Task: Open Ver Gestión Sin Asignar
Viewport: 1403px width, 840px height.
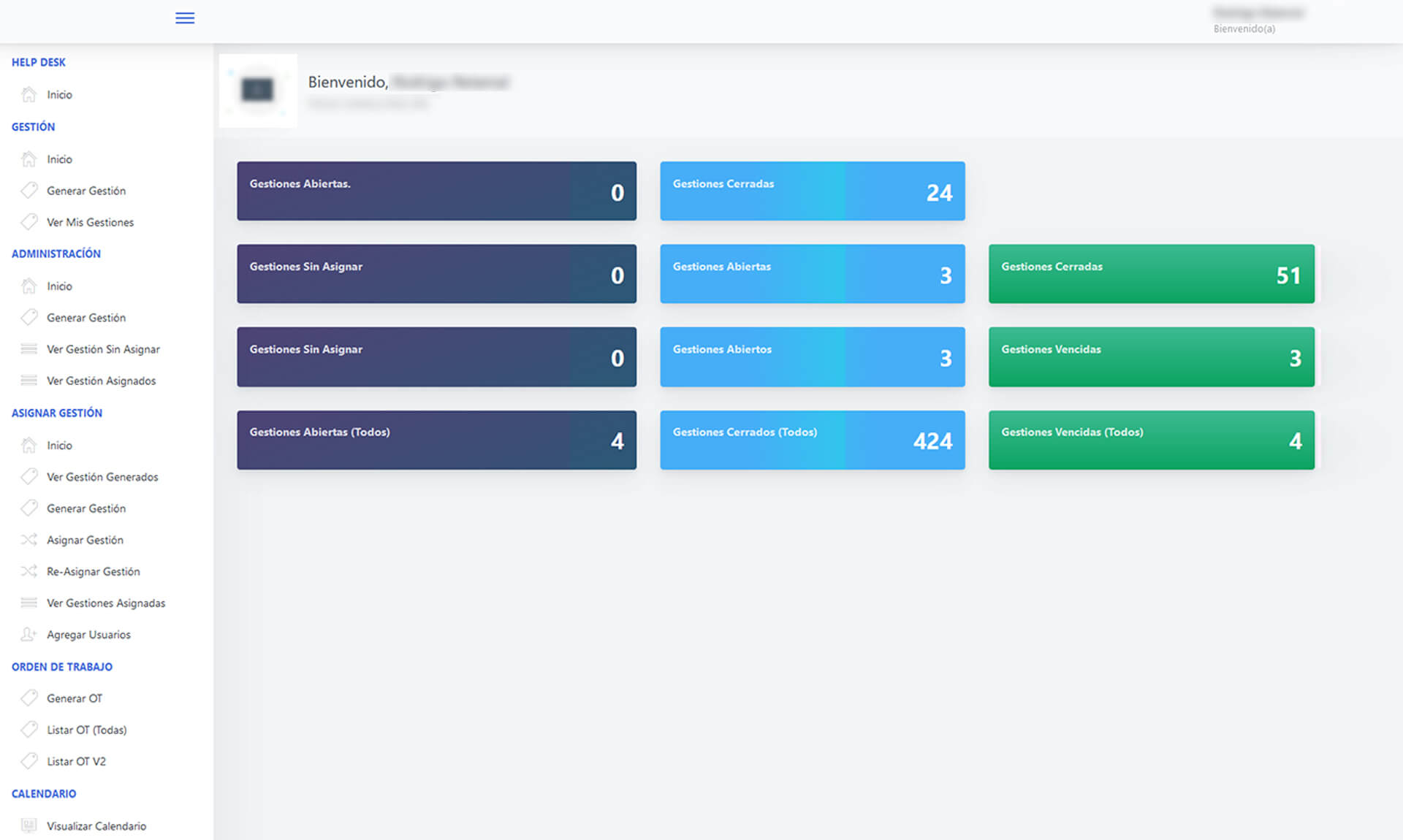Action: tap(103, 349)
